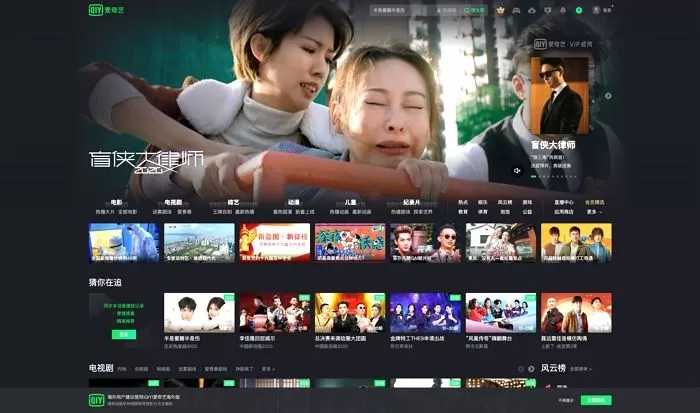This screenshot has width=700, height=413.
Task: Open 风云榜 link in navigation row
Action: point(505,202)
